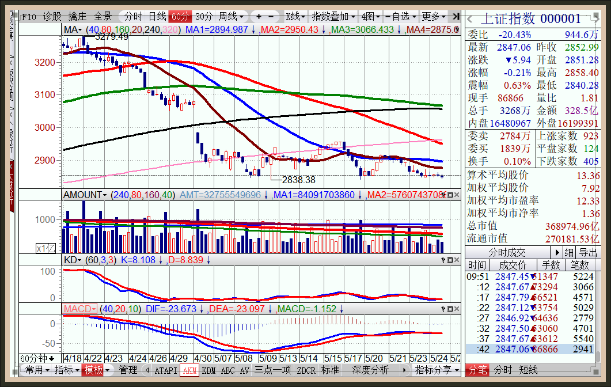Collapse side panel with double arrow icon

click(x=456, y=17)
